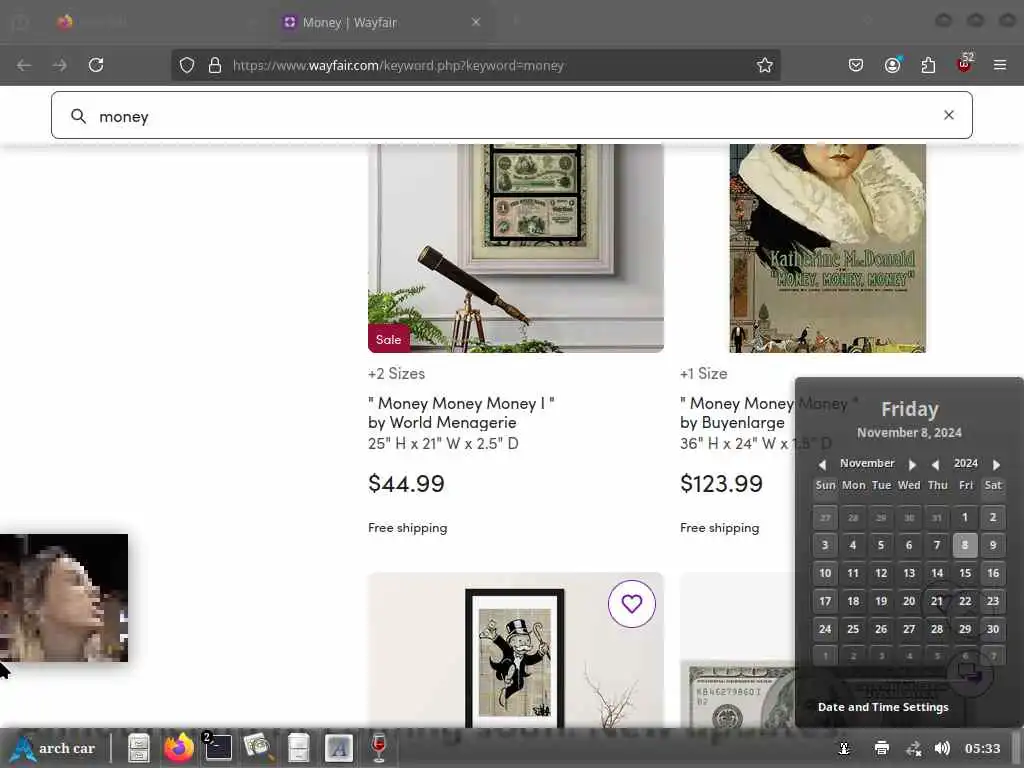Launch file cabinet icon in taskbar
Screen dimensions: 1024x768
(x=138, y=748)
